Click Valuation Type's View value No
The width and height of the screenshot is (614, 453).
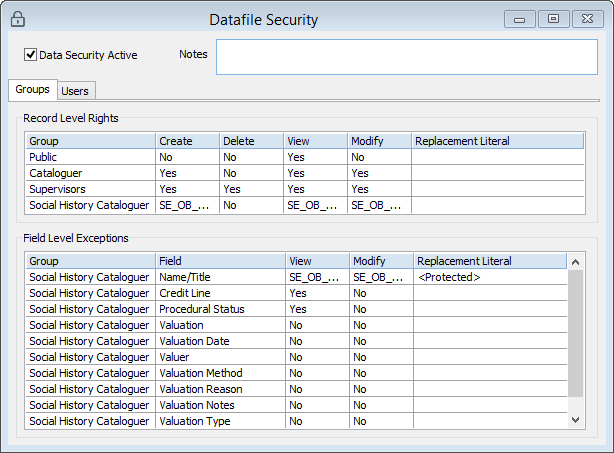point(318,421)
